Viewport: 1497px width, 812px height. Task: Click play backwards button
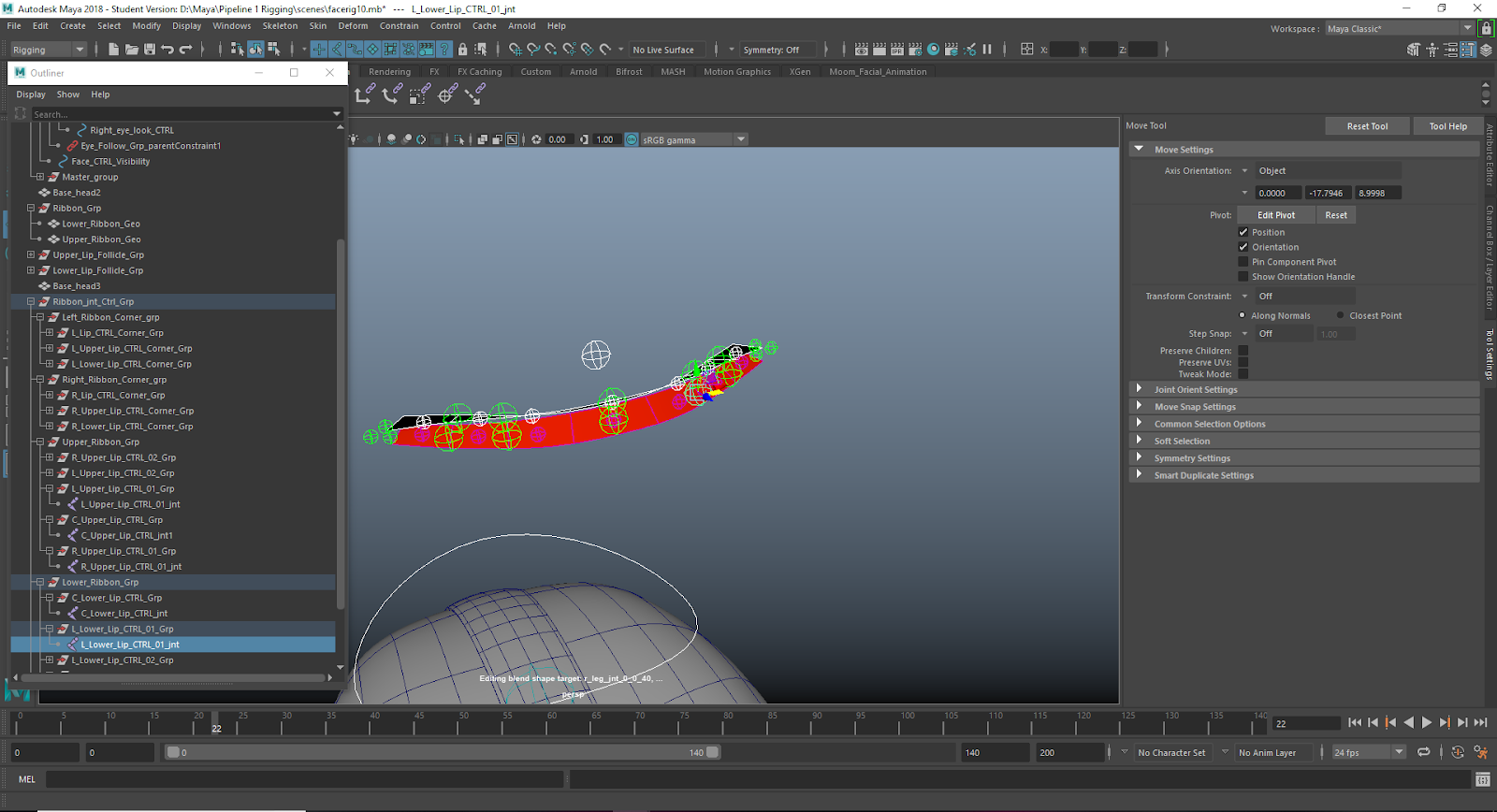tap(1409, 722)
